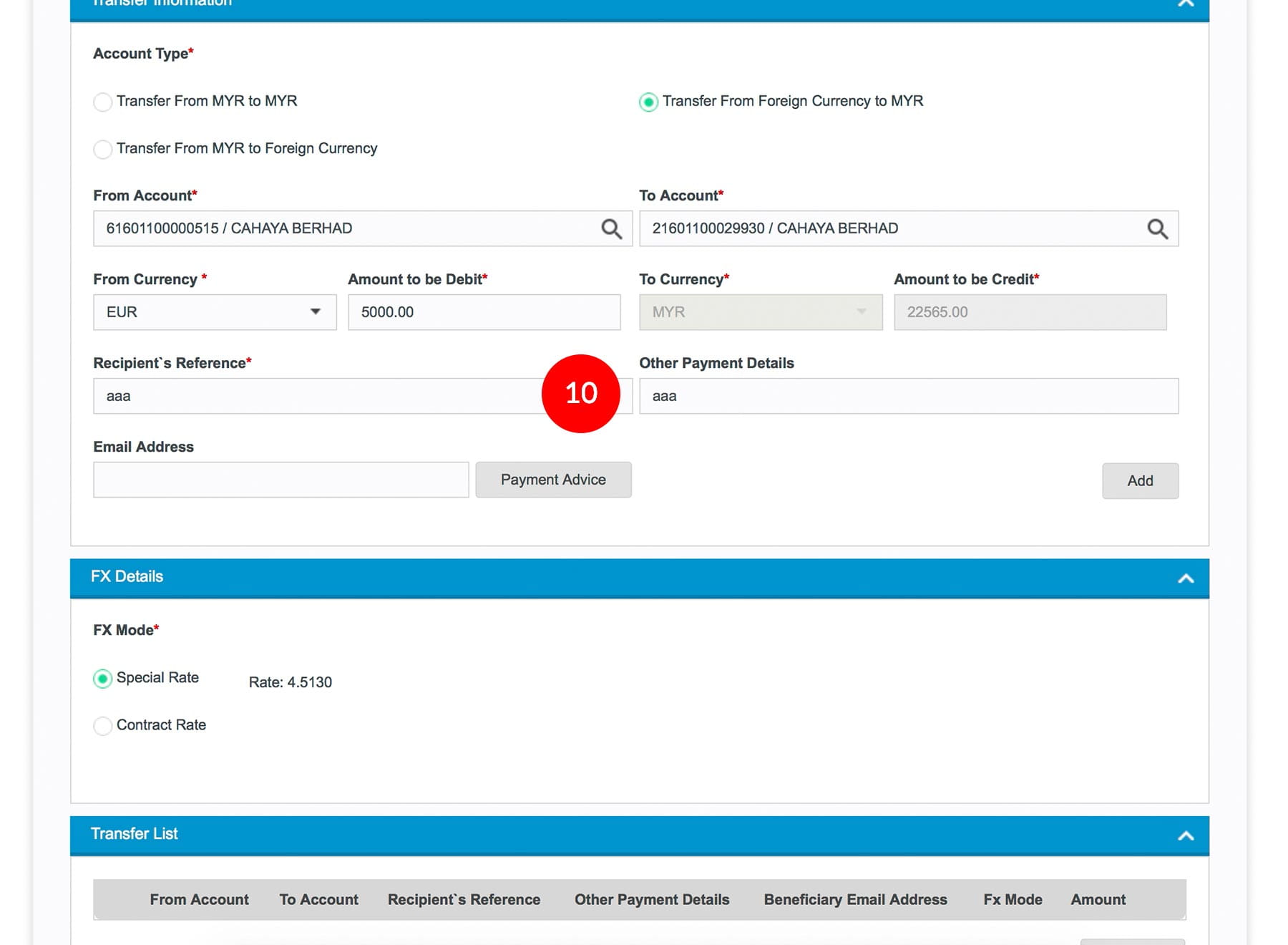Select Transfer From MYR to MYR
The width and height of the screenshot is (1288, 945).
103,102
